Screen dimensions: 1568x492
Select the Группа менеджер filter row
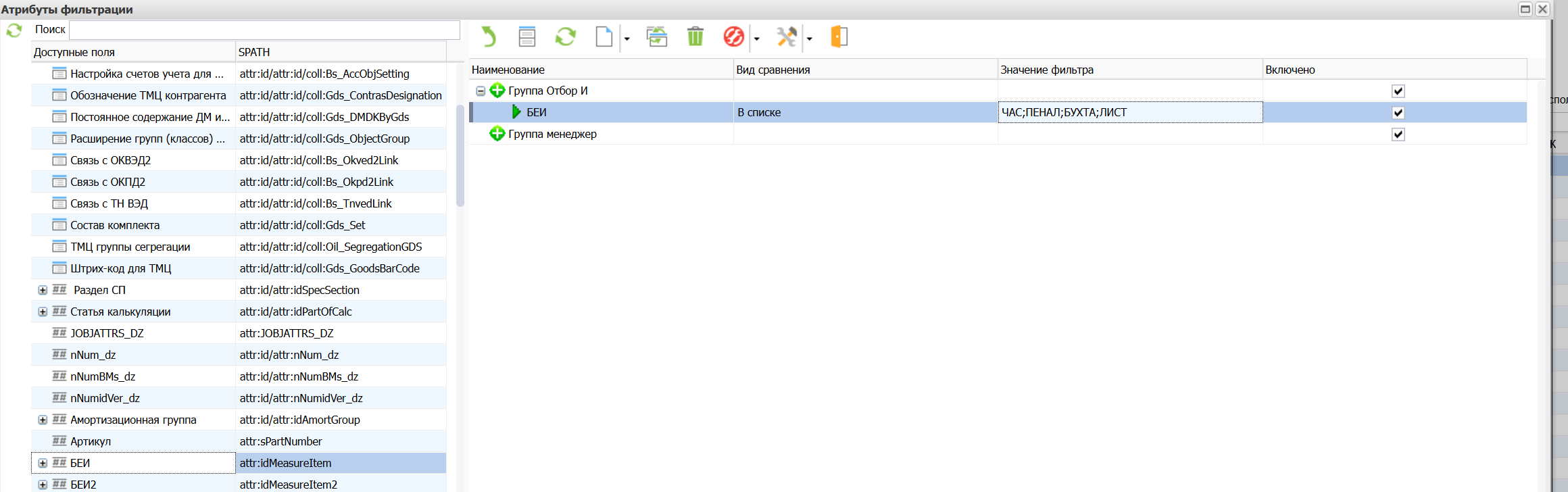(x=552, y=134)
